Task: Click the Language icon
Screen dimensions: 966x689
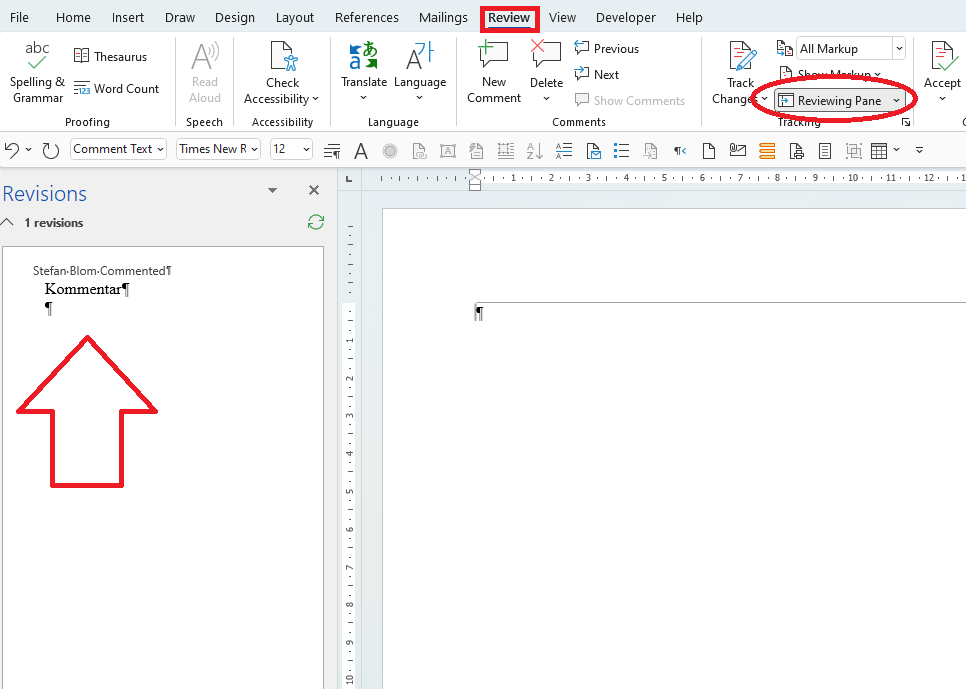Action: (x=420, y=55)
